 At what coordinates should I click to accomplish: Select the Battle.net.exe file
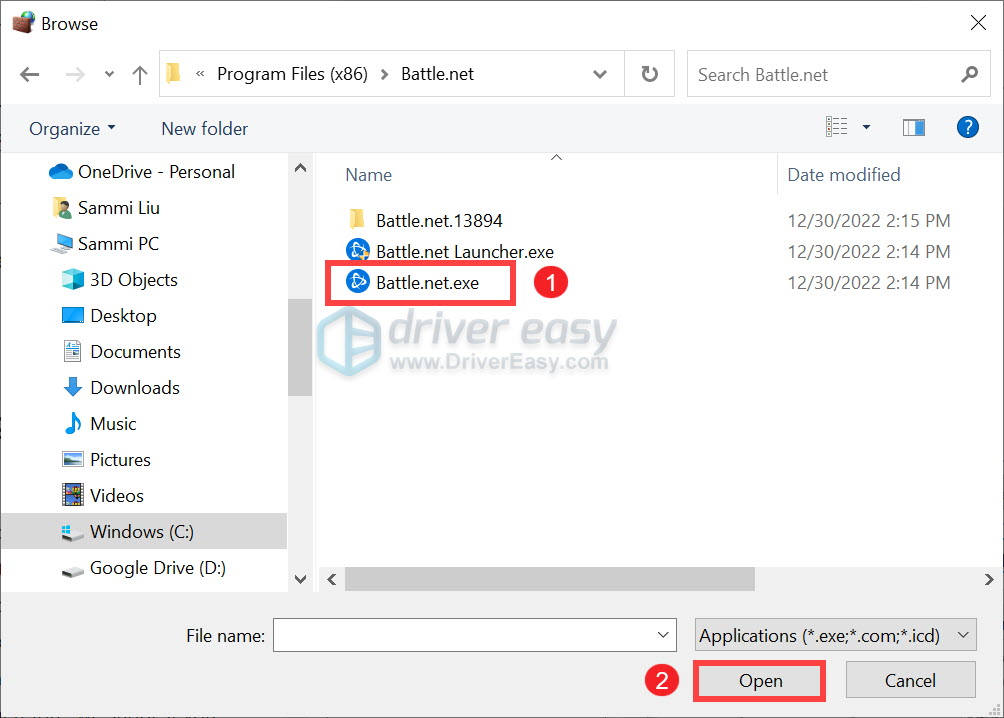(427, 282)
